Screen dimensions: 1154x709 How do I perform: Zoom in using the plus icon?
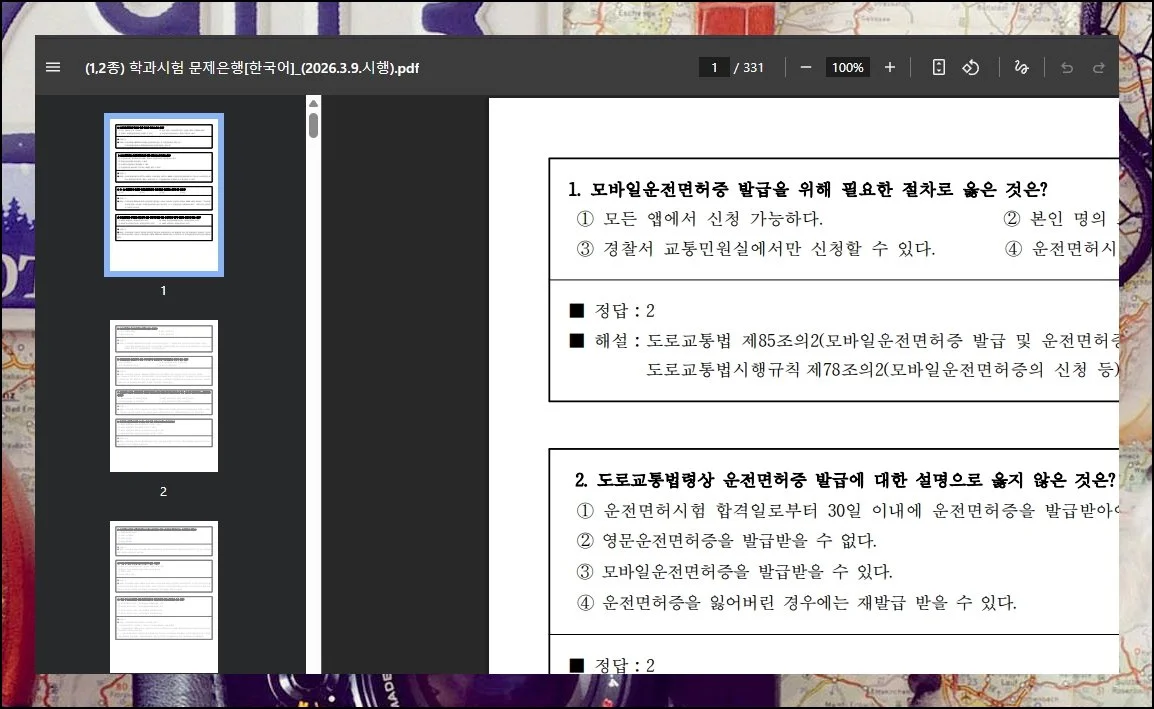coord(889,67)
